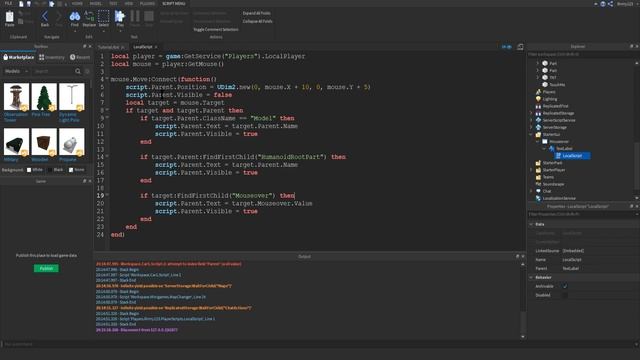The height and width of the screenshot is (360, 640).
Task: Click the StarterPack icon in Explorer
Action: 538,163
